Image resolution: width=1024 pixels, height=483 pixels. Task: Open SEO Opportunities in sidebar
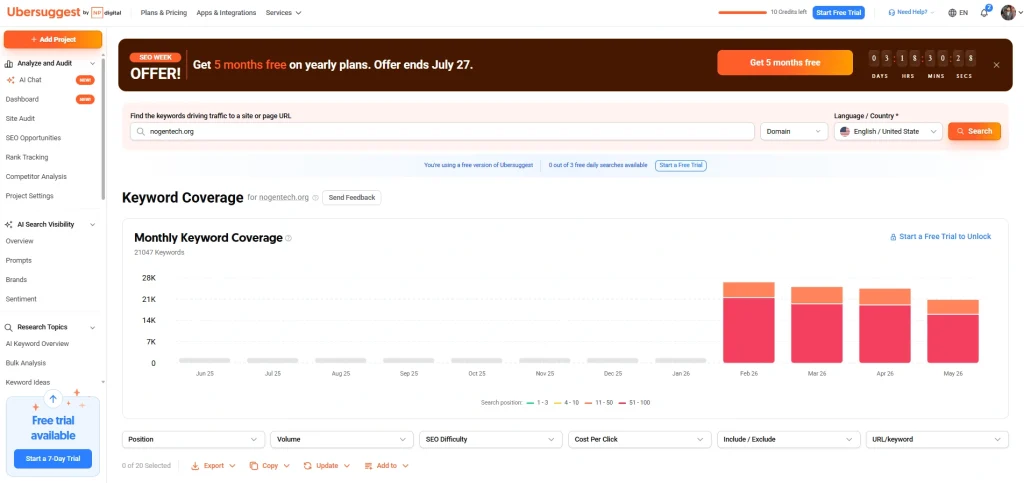pyautogui.click(x=33, y=138)
